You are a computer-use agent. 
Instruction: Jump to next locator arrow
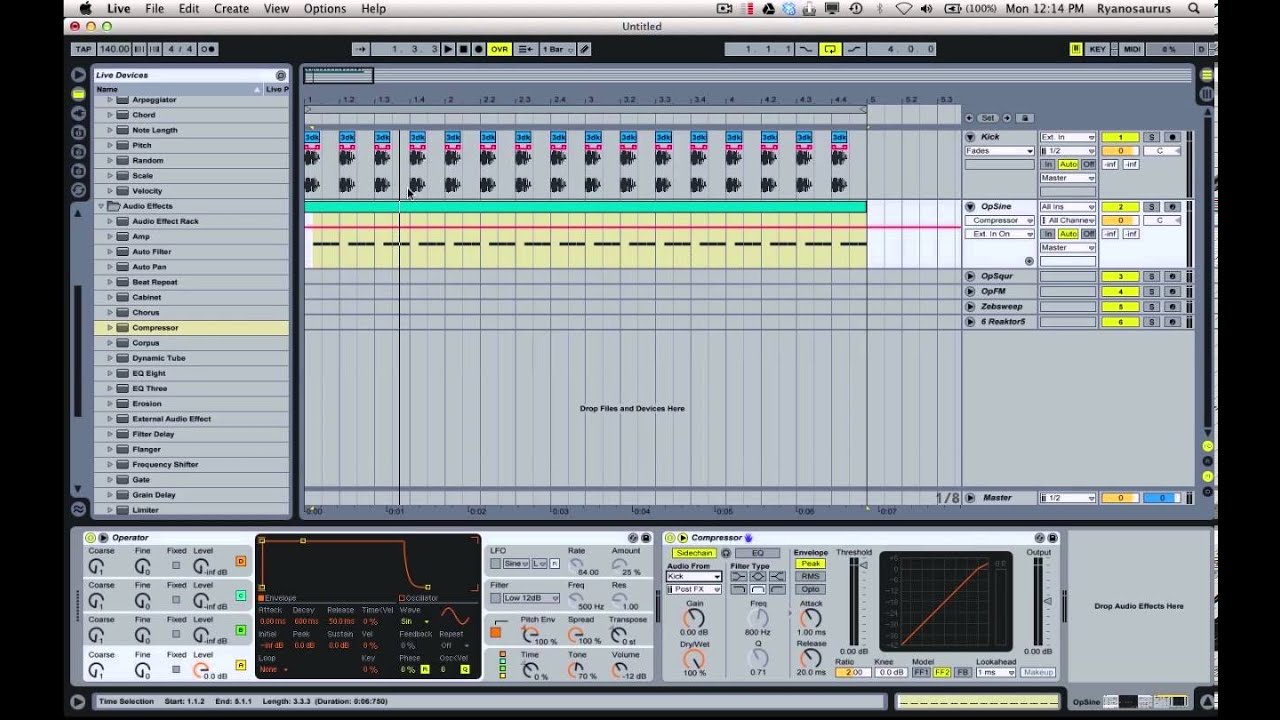point(1007,118)
